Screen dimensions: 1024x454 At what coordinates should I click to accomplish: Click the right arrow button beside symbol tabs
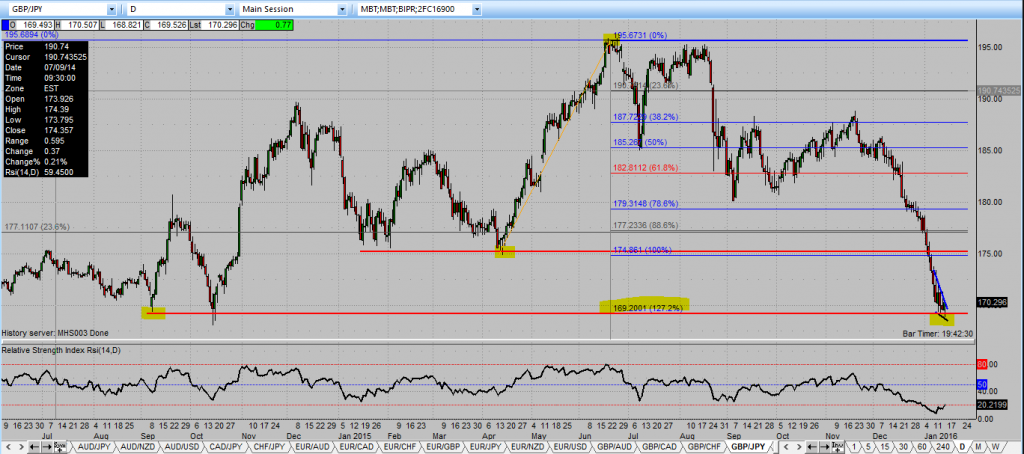pos(47,447)
